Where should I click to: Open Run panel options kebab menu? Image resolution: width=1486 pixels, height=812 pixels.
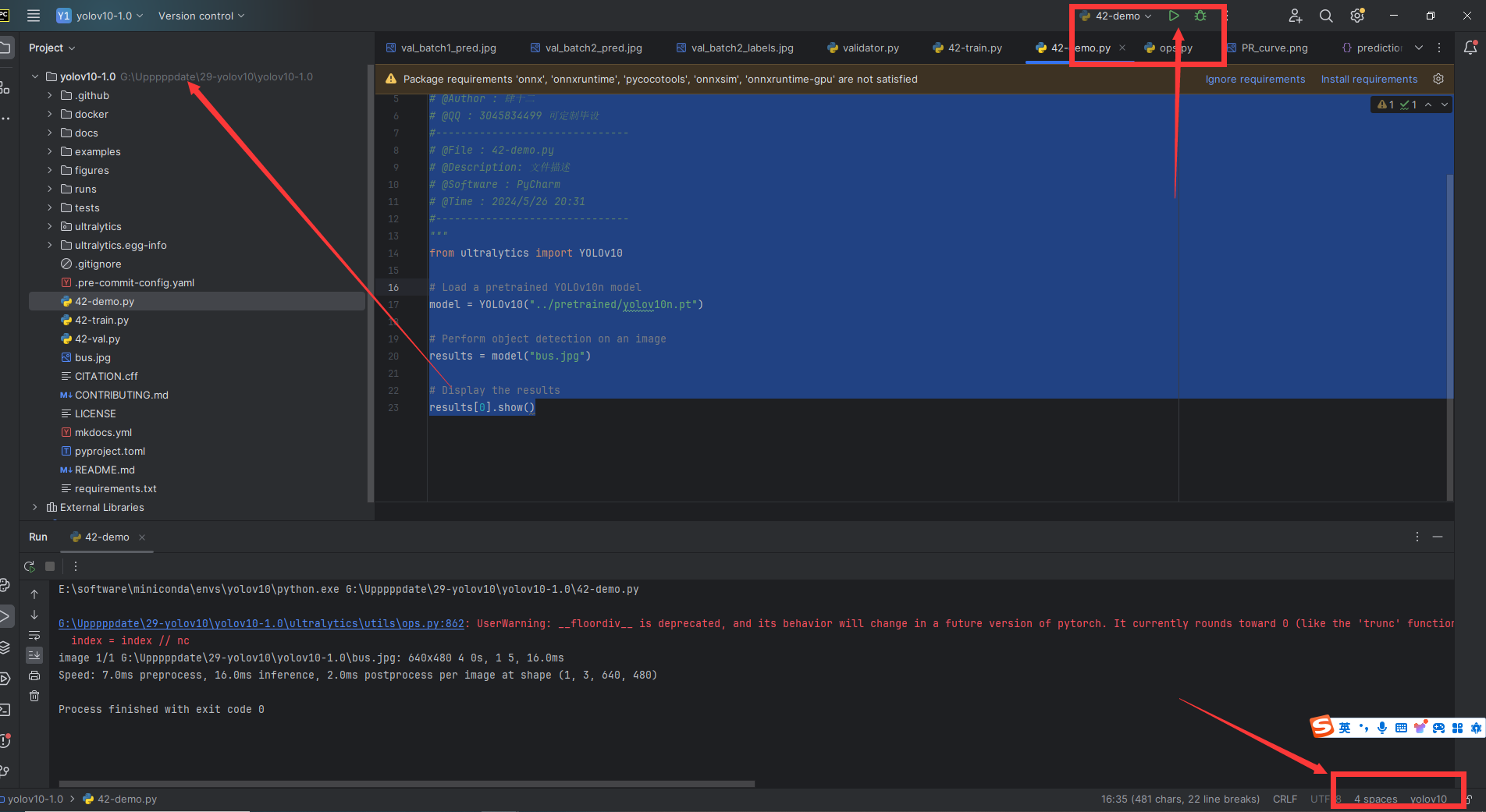1417,537
